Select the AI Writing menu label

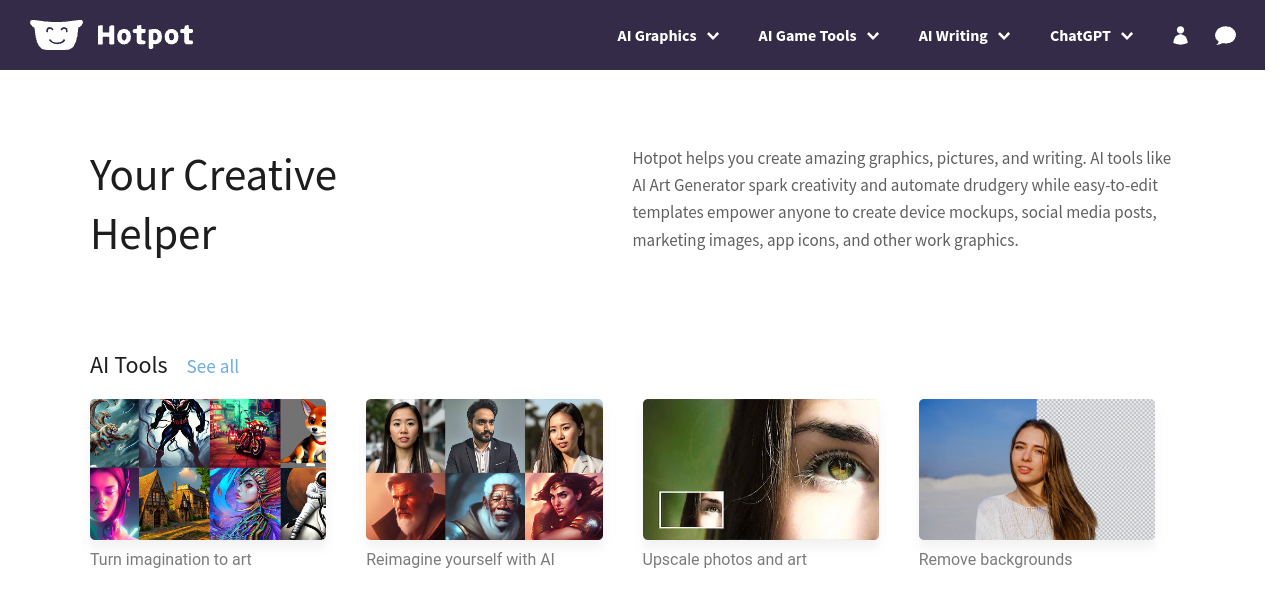953,36
